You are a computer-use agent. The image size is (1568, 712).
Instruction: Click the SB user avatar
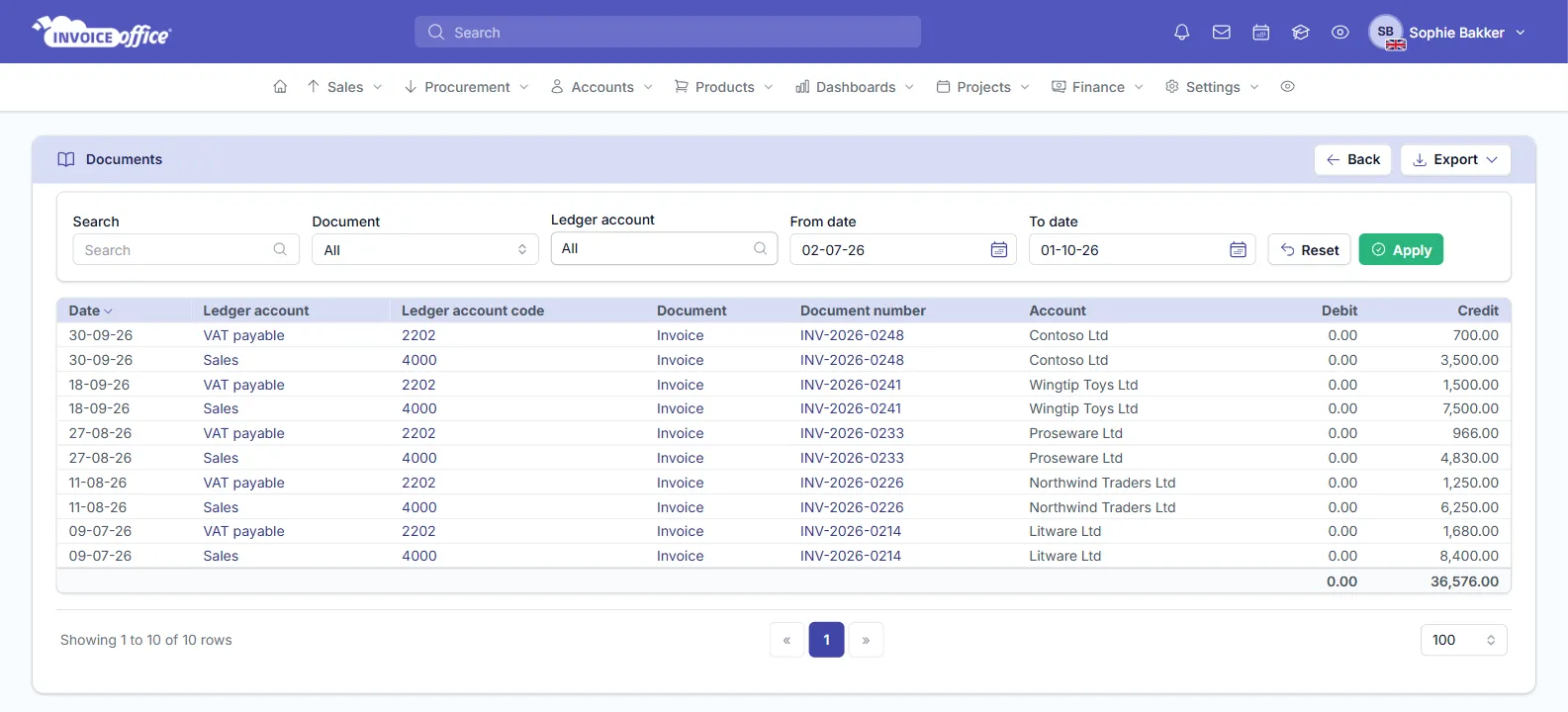pyautogui.click(x=1386, y=33)
